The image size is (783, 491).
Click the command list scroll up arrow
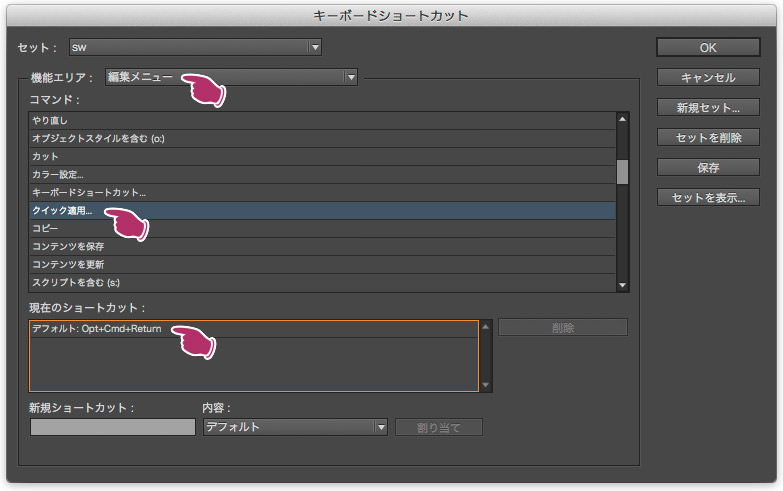point(622,119)
